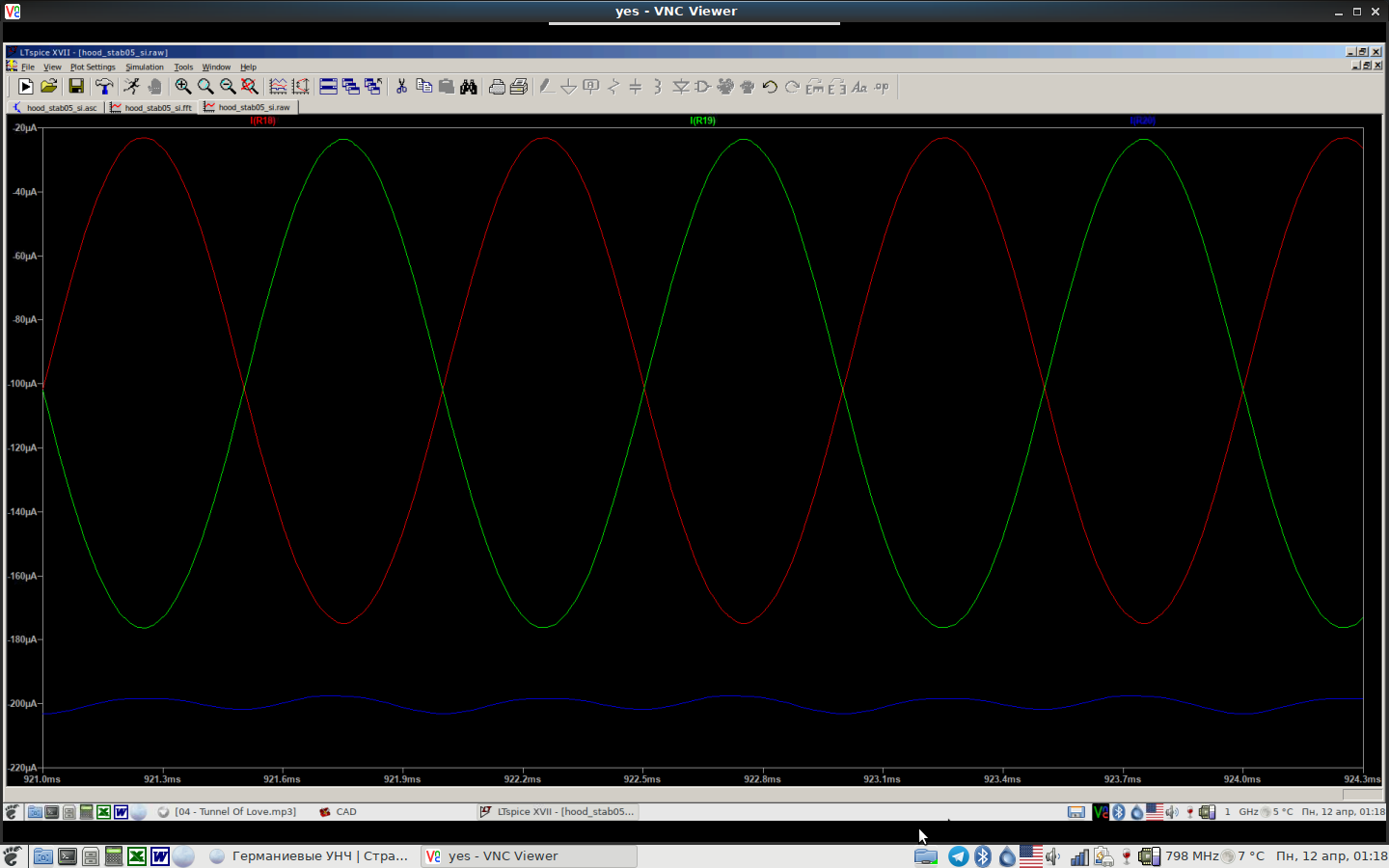1389x868 pixels.
Task: Click the Open file folder icon
Action: [49, 87]
